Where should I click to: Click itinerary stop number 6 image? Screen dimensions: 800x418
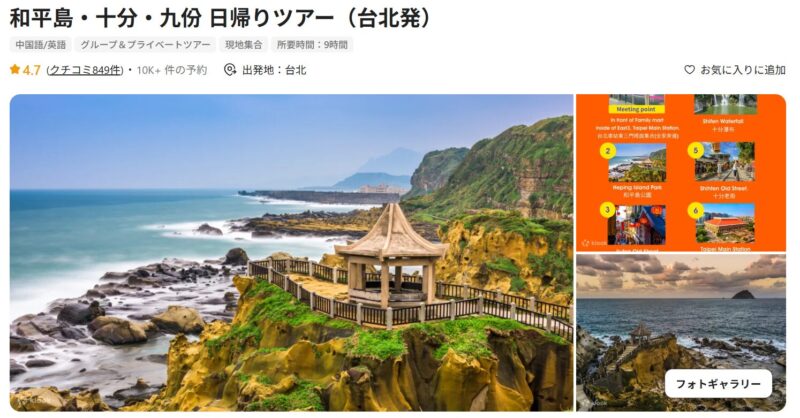(724, 224)
